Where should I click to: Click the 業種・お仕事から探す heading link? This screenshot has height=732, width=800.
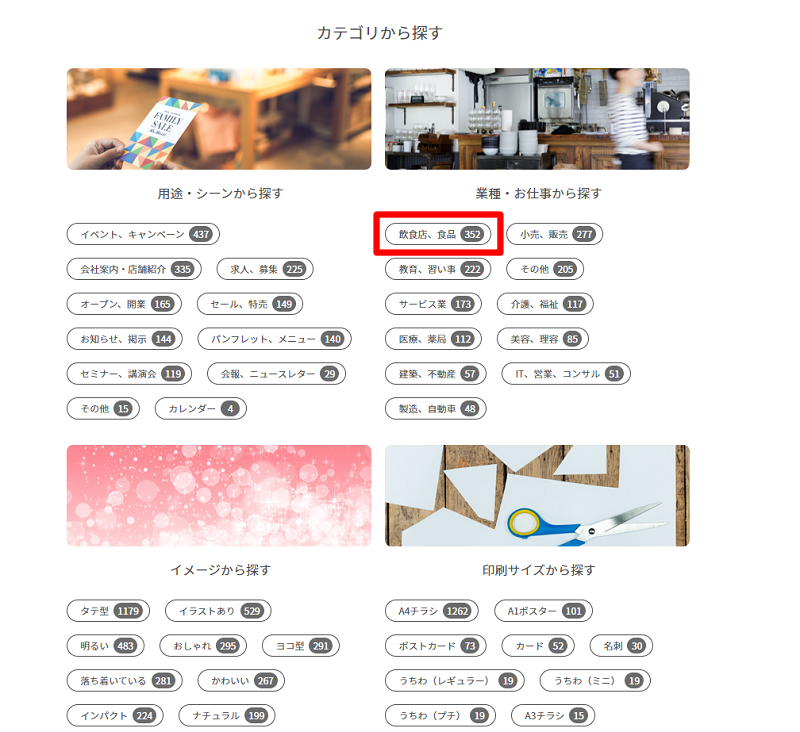click(x=539, y=193)
